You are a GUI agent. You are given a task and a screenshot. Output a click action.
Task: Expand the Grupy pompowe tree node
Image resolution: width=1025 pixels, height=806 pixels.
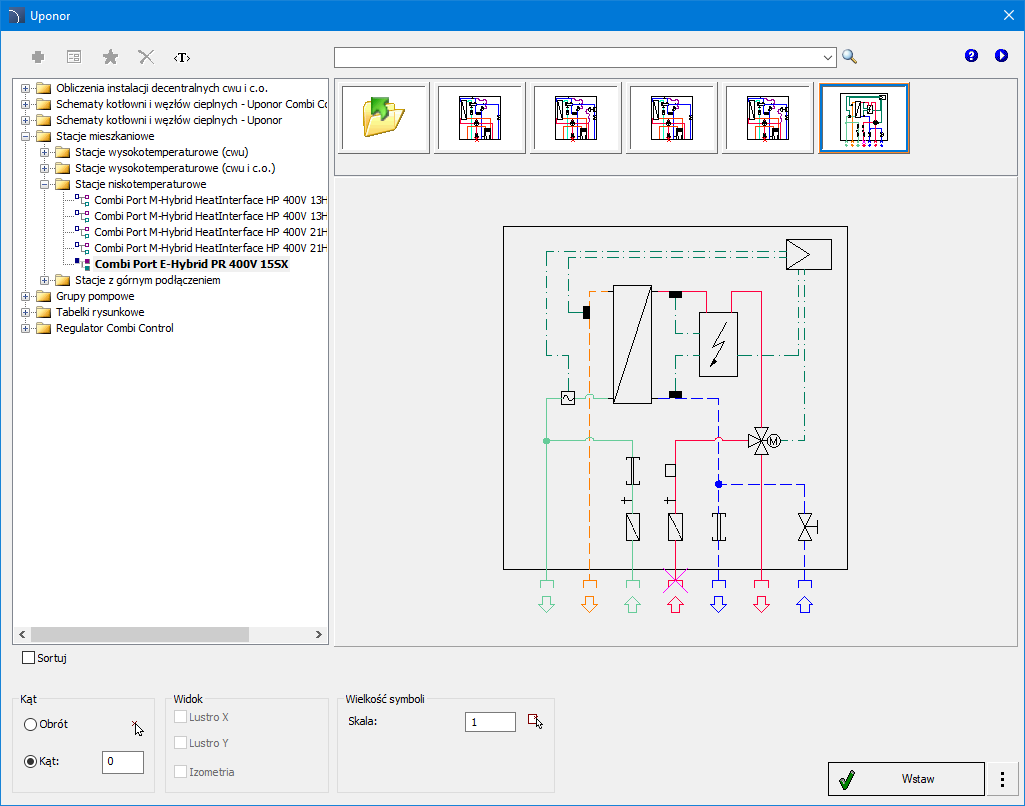point(25,297)
